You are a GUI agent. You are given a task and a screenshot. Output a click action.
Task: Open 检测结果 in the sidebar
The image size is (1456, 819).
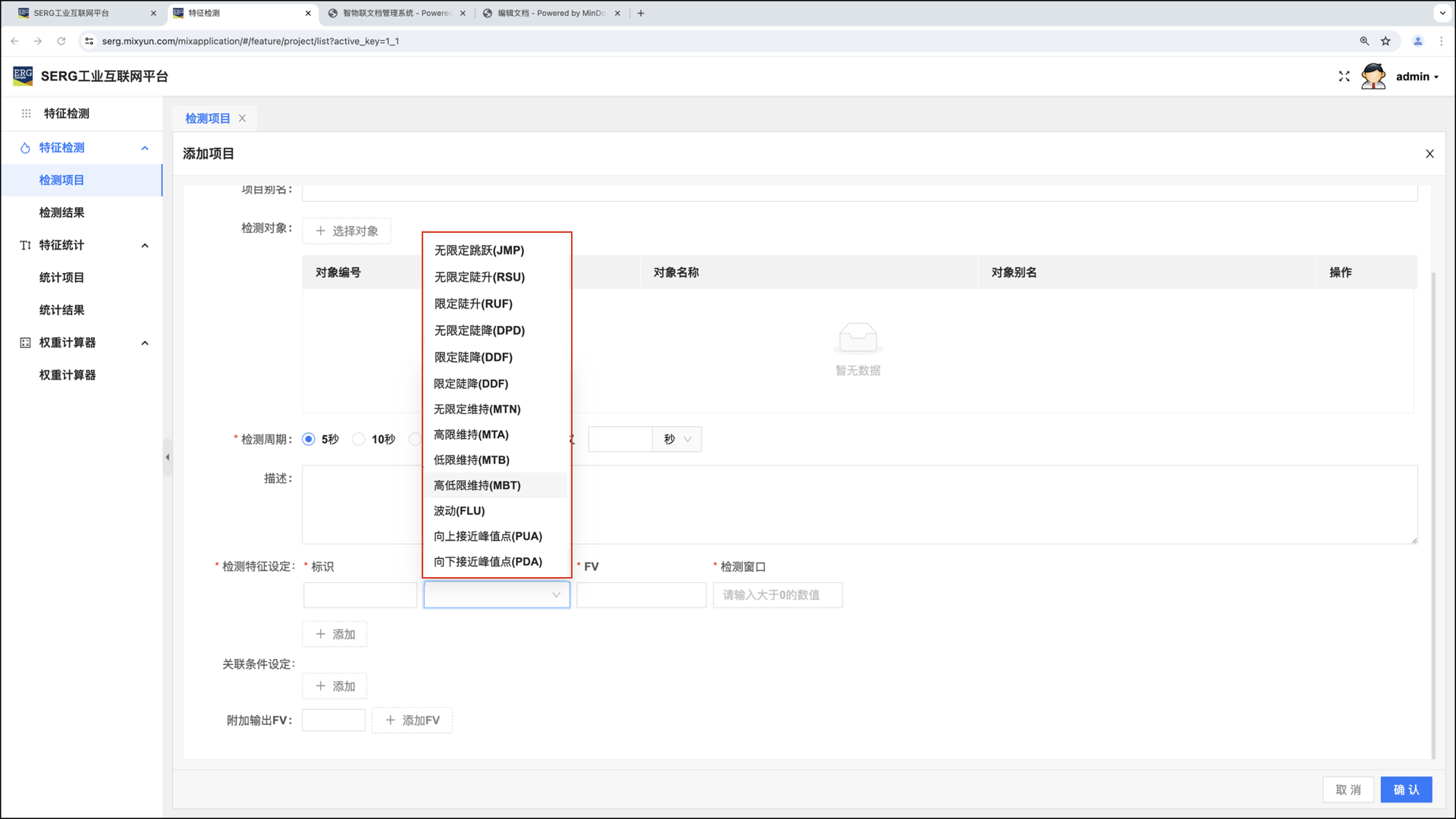[x=61, y=213]
